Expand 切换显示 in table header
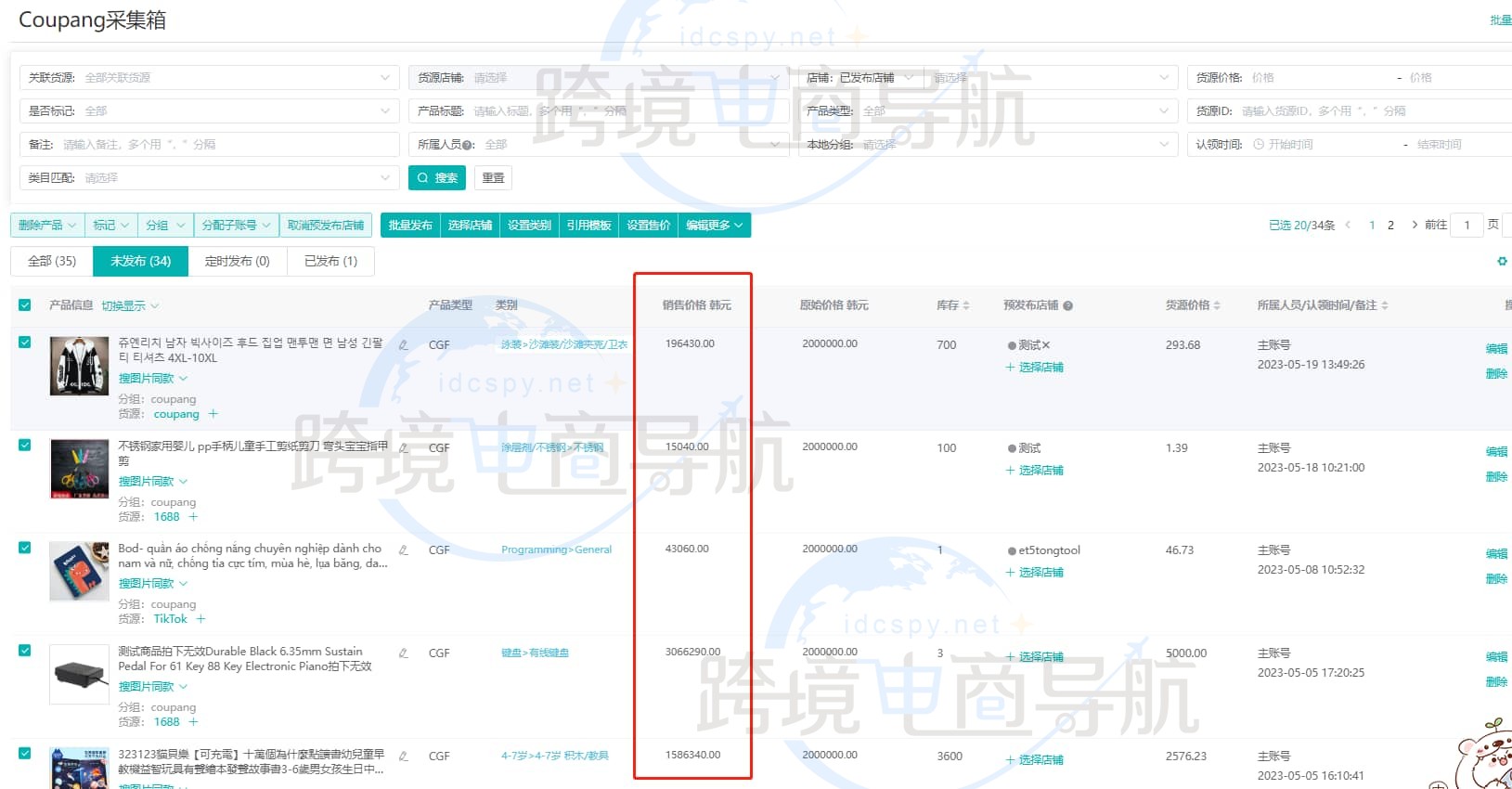 pyautogui.click(x=130, y=305)
